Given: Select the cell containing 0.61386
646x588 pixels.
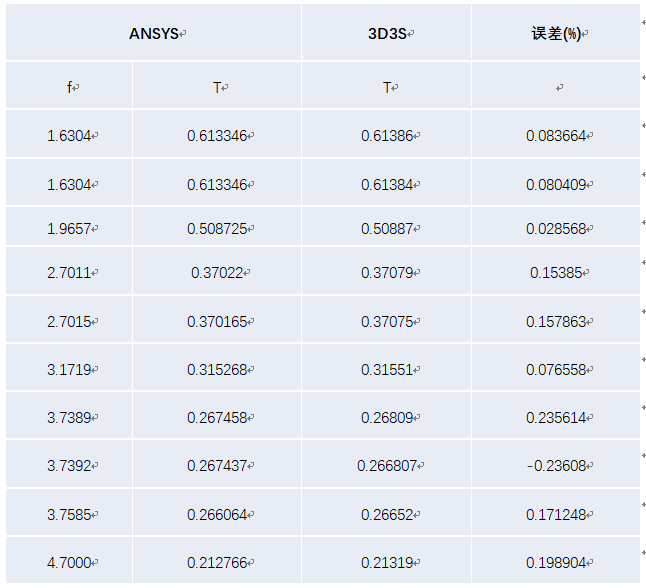Looking at the screenshot, I should [386, 134].
